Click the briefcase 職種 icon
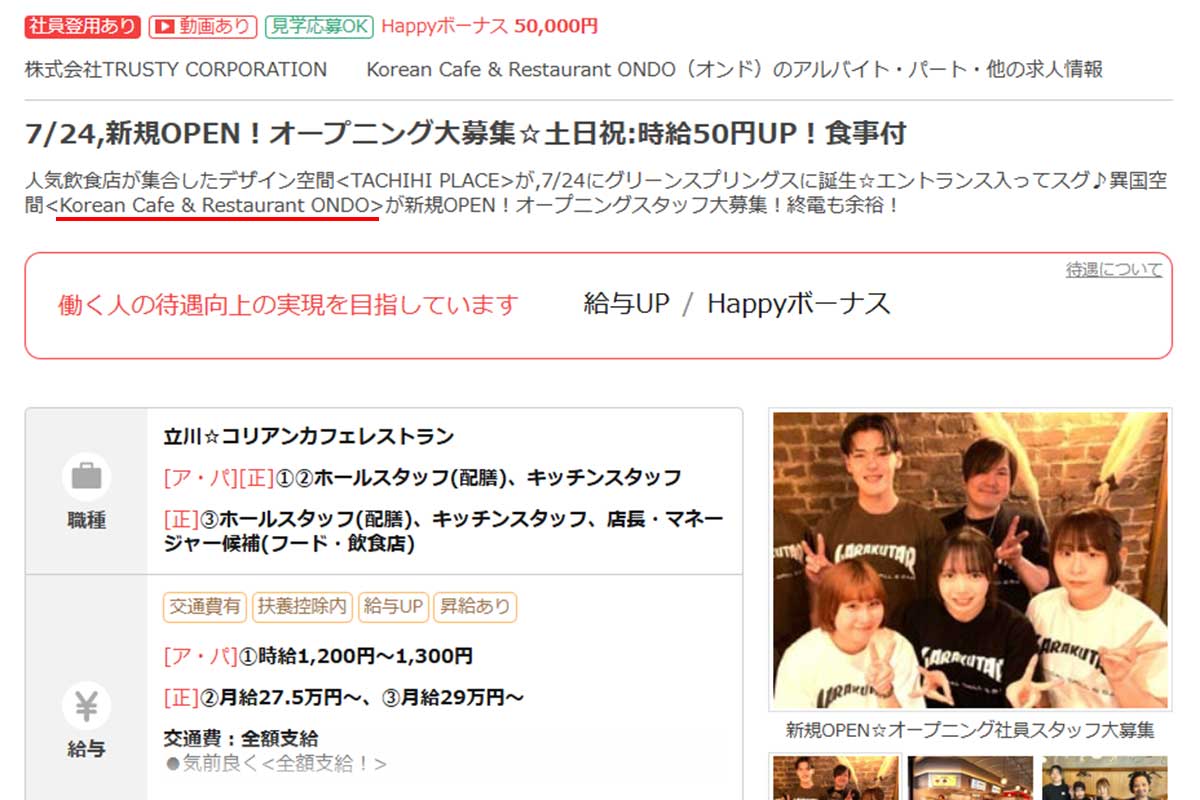1200x800 pixels. point(86,476)
